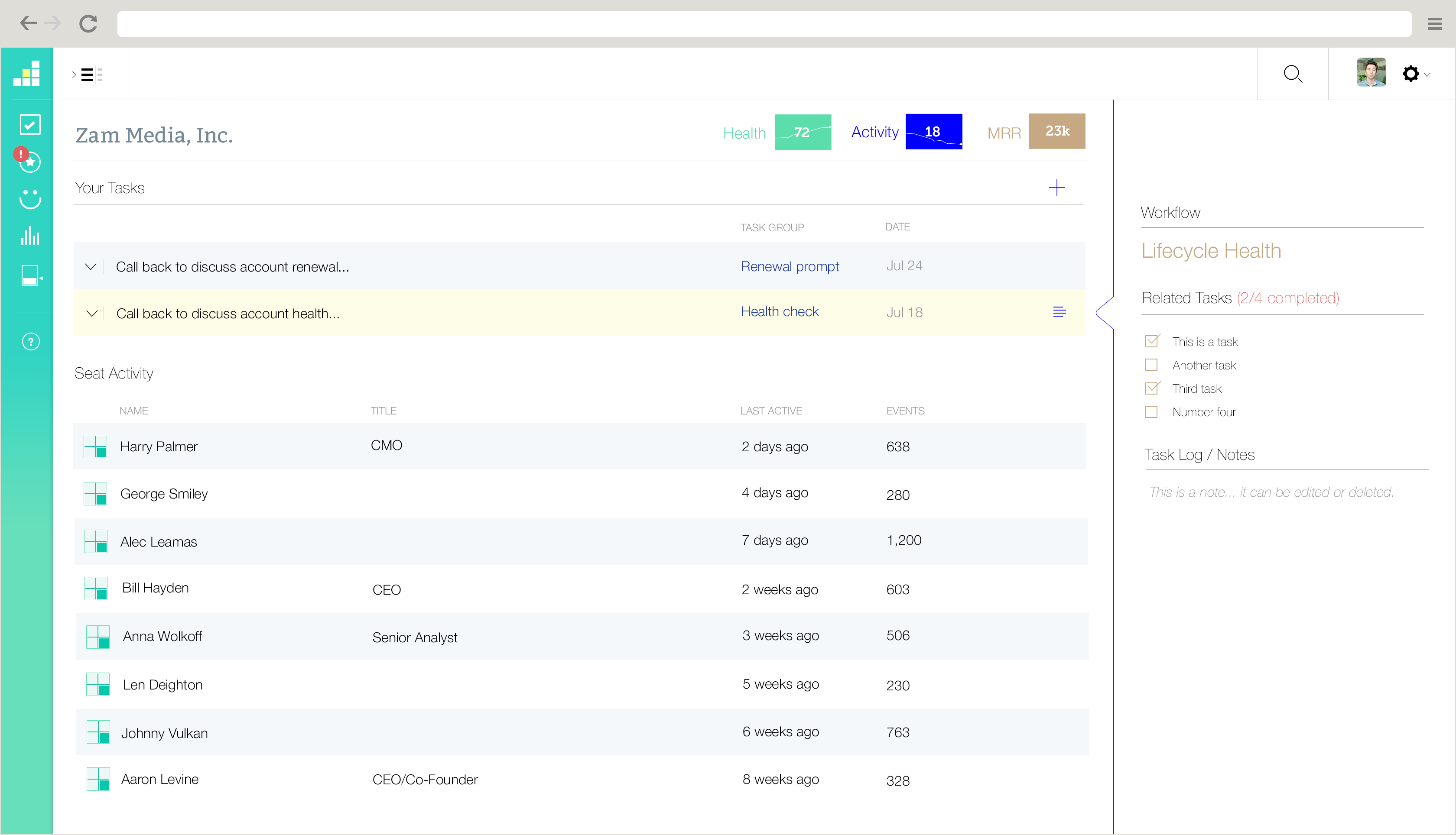Click the app logo in sidebar
The width and height of the screenshot is (1456, 835).
(26, 73)
